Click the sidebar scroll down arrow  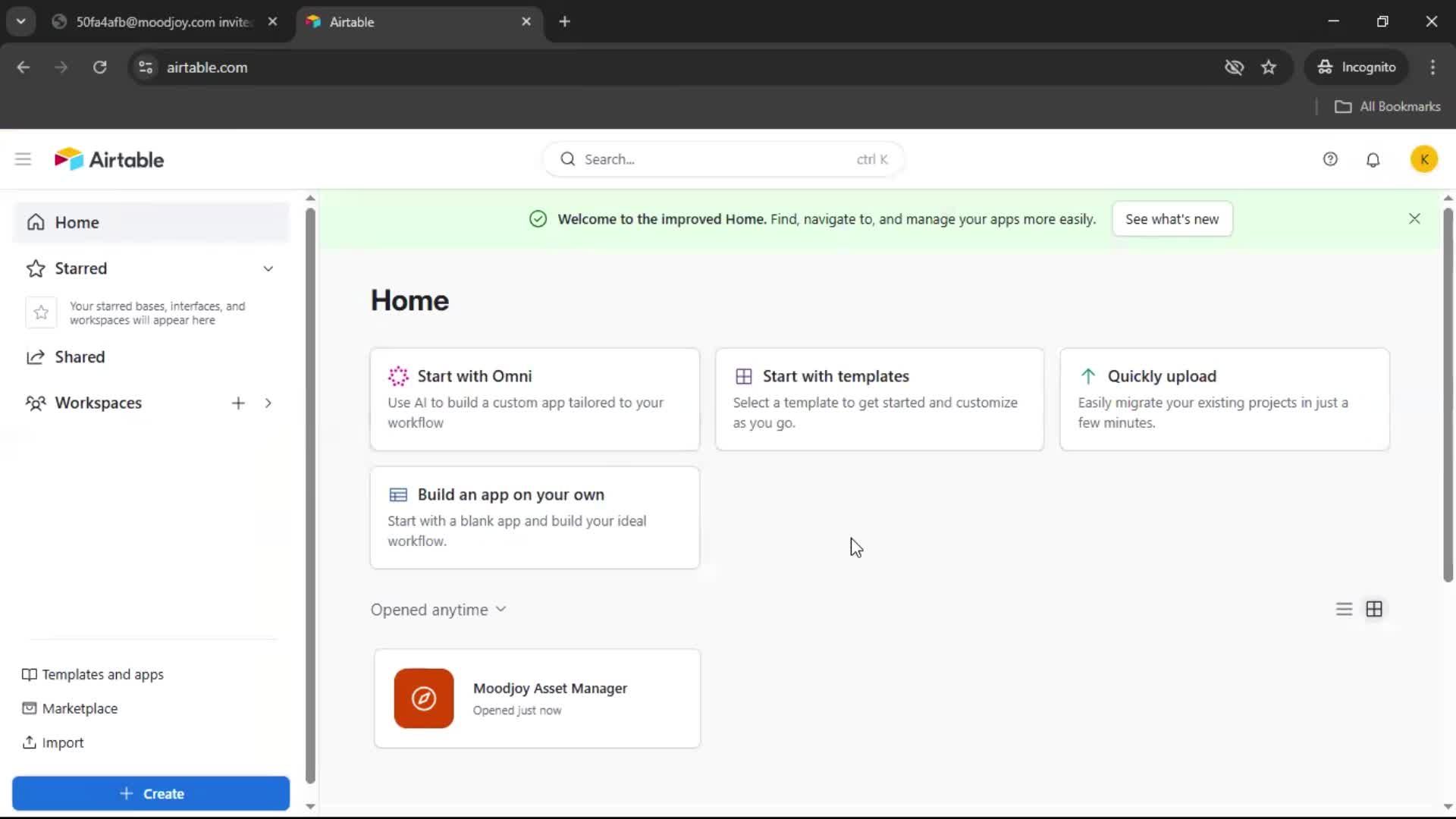click(x=310, y=806)
